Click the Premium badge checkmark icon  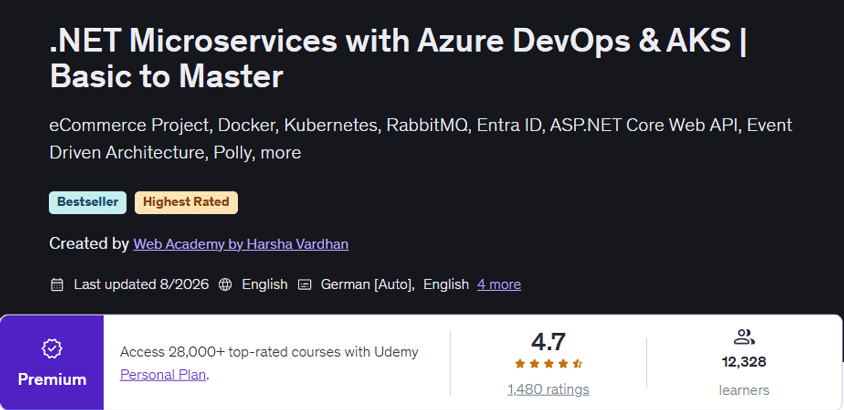tap(52, 349)
